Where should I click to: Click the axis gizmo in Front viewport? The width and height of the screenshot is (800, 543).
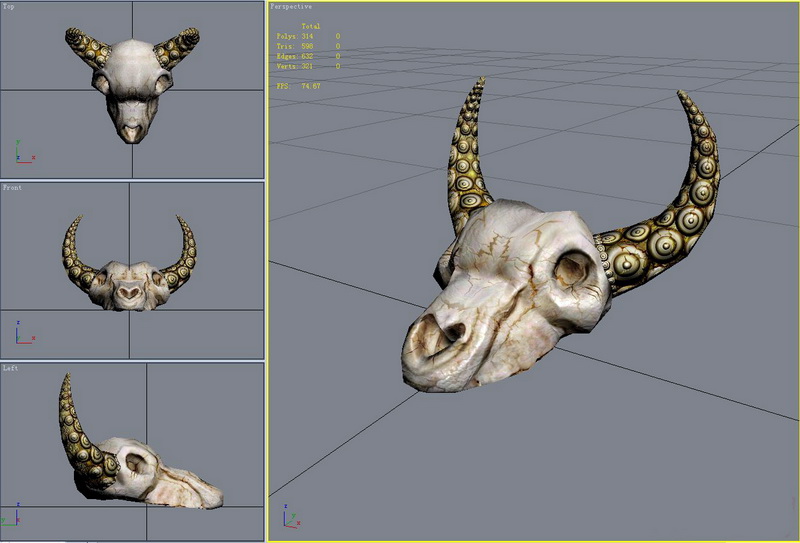pos(21,335)
